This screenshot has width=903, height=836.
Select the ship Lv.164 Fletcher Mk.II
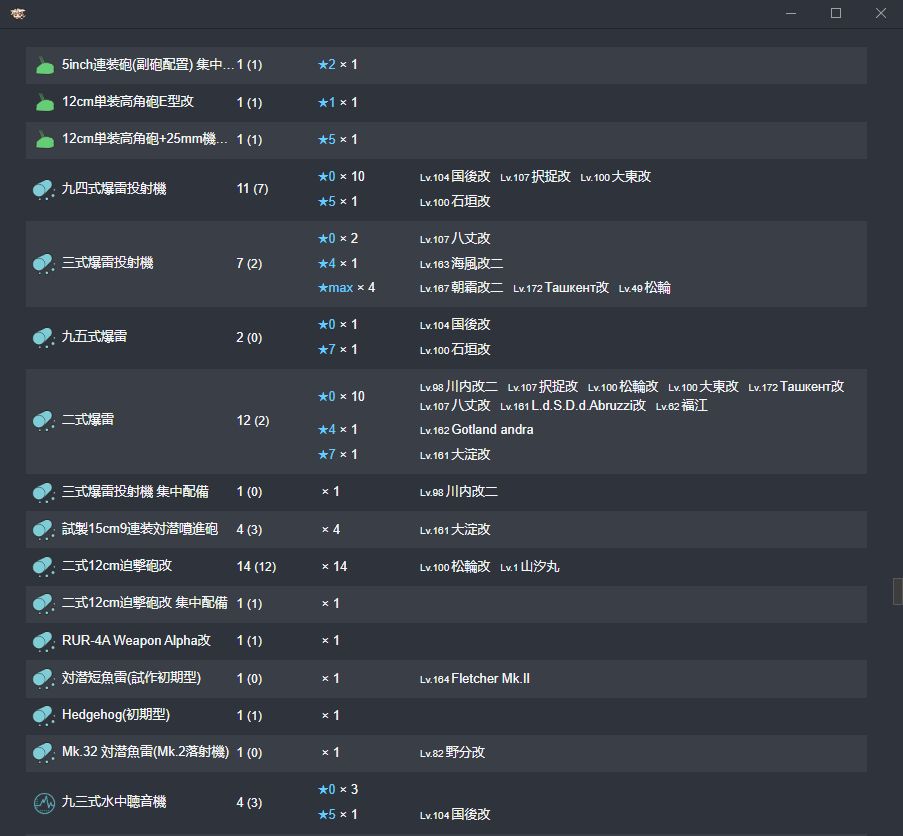(x=475, y=679)
